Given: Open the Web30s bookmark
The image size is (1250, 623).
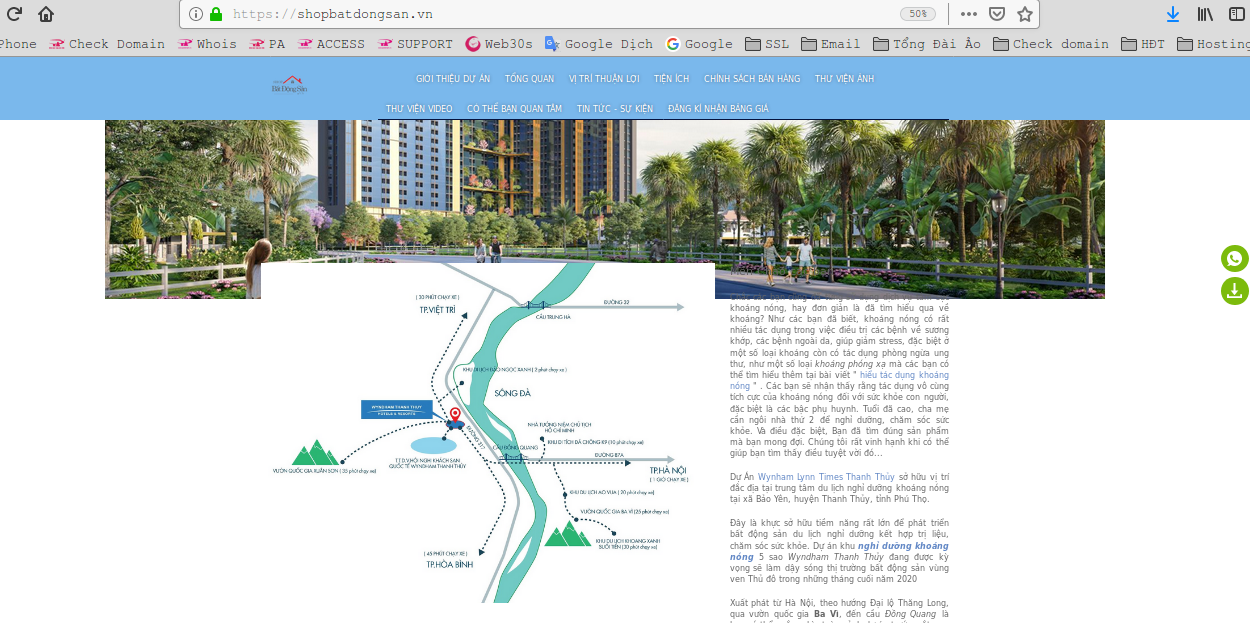Looking at the screenshot, I should (x=499, y=44).
